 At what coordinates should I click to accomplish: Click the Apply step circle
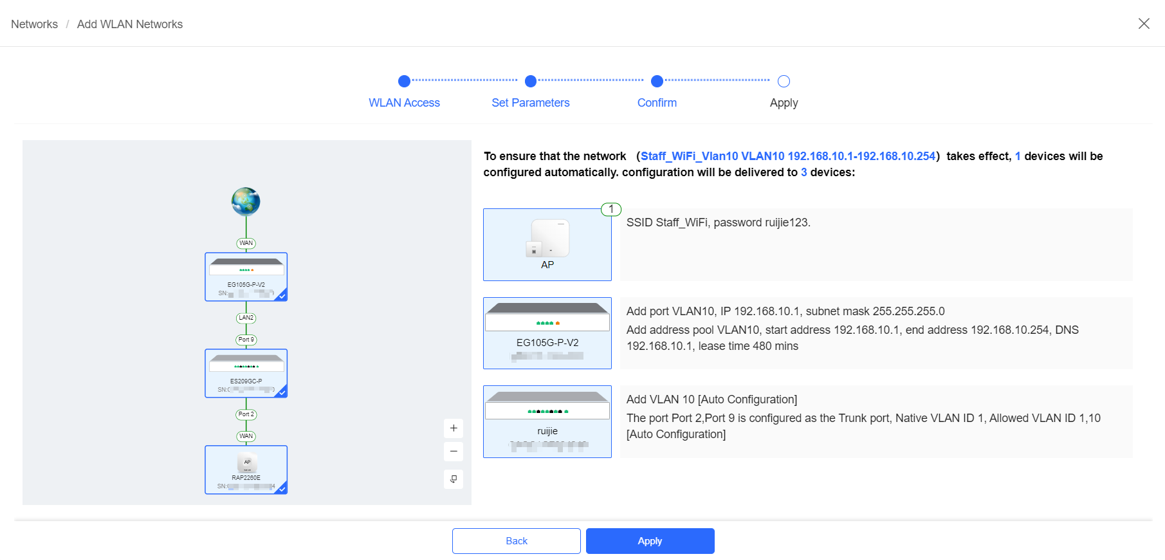click(x=784, y=82)
